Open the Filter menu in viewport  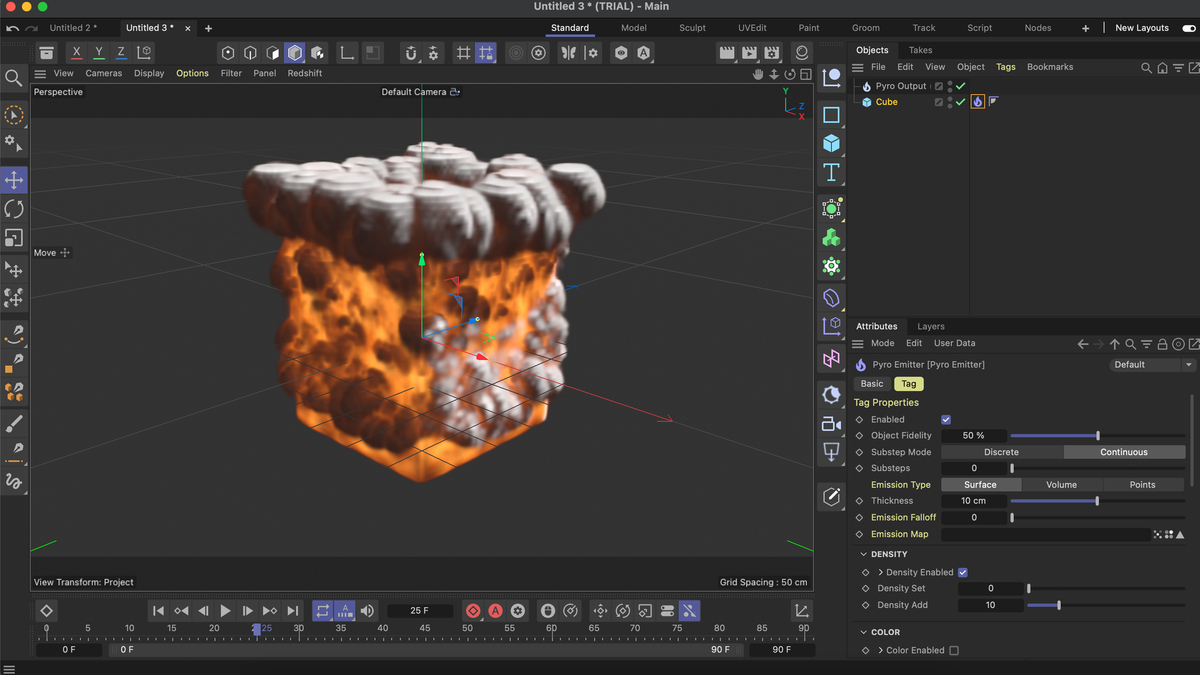point(231,73)
